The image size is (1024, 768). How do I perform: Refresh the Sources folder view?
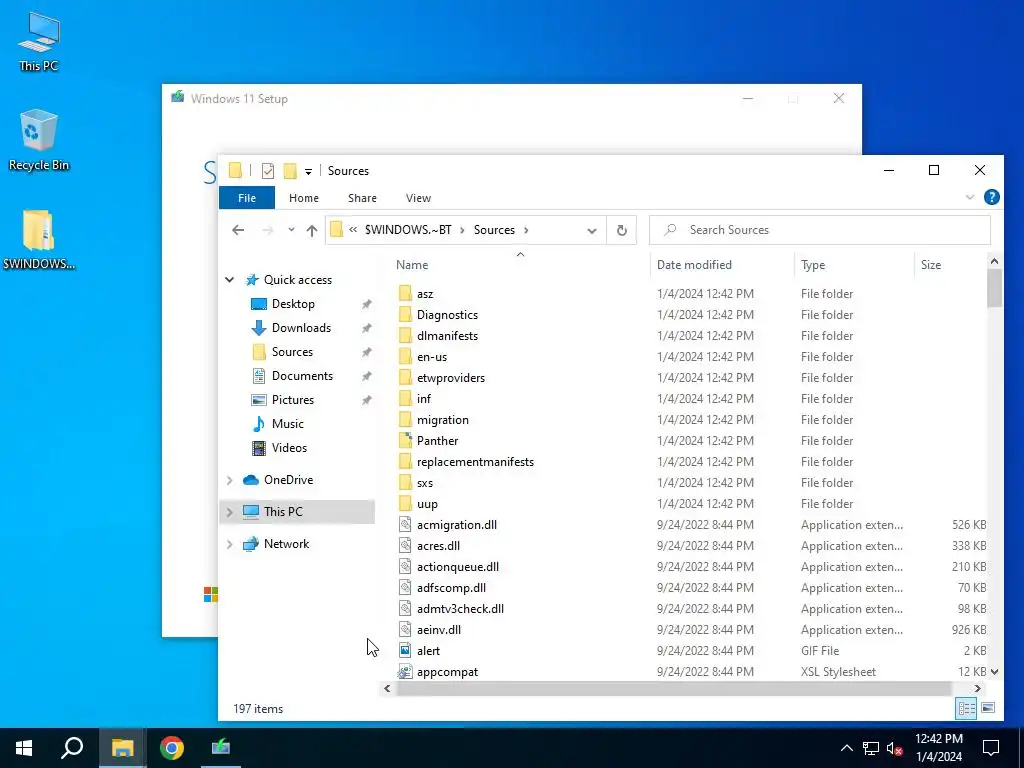(x=622, y=230)
